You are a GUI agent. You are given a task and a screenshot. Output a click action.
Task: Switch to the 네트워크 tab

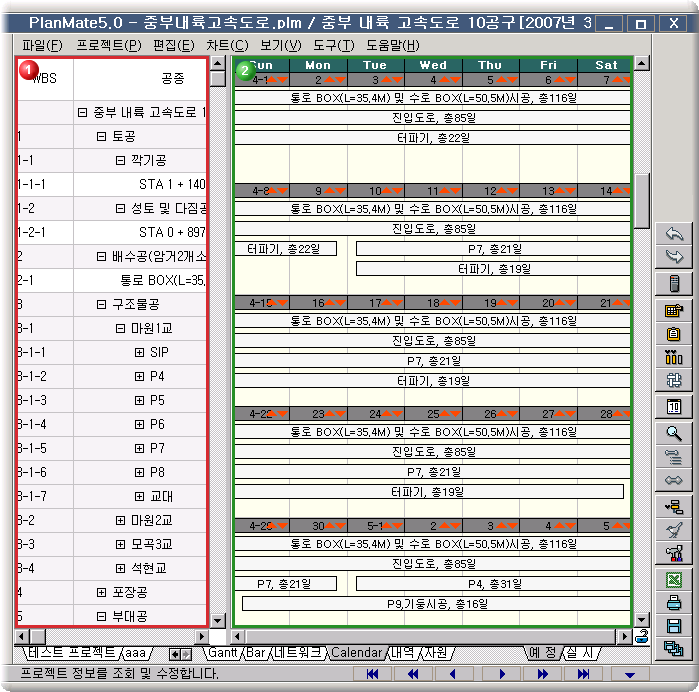tap(299, 653)
